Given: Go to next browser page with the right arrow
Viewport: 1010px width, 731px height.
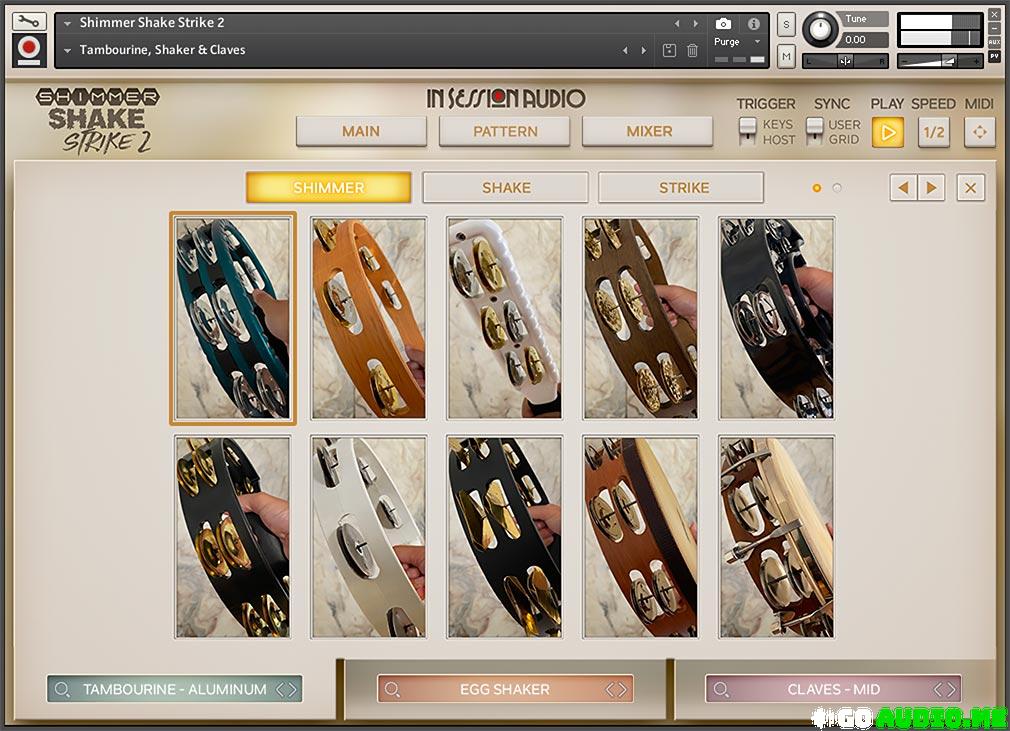Looking at the screenshot, I should [931, 188].
